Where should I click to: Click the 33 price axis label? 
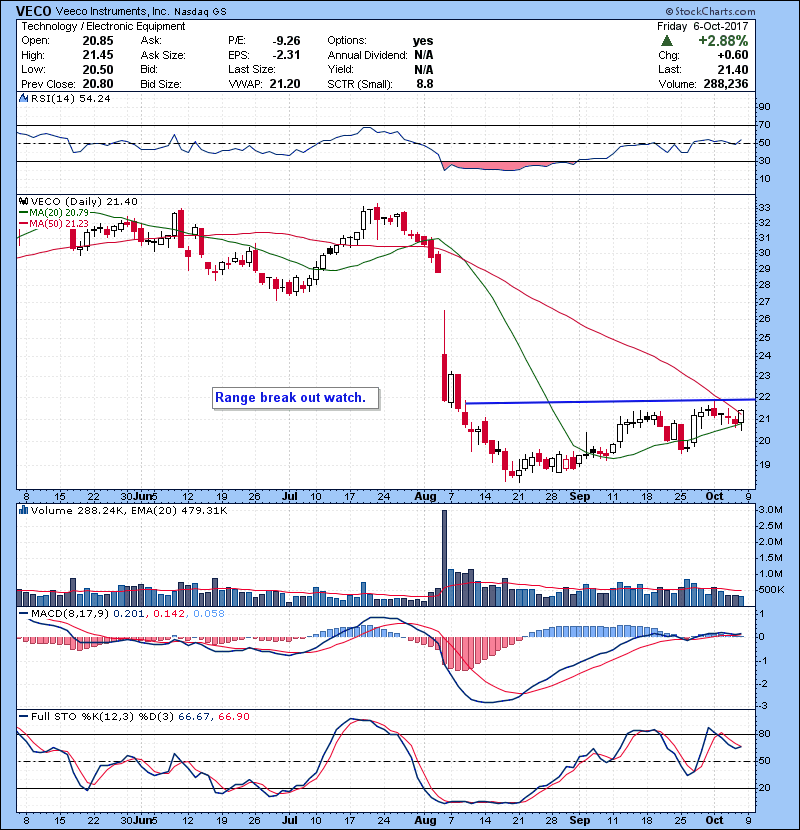pyautogui.click(x=764, y=207)
